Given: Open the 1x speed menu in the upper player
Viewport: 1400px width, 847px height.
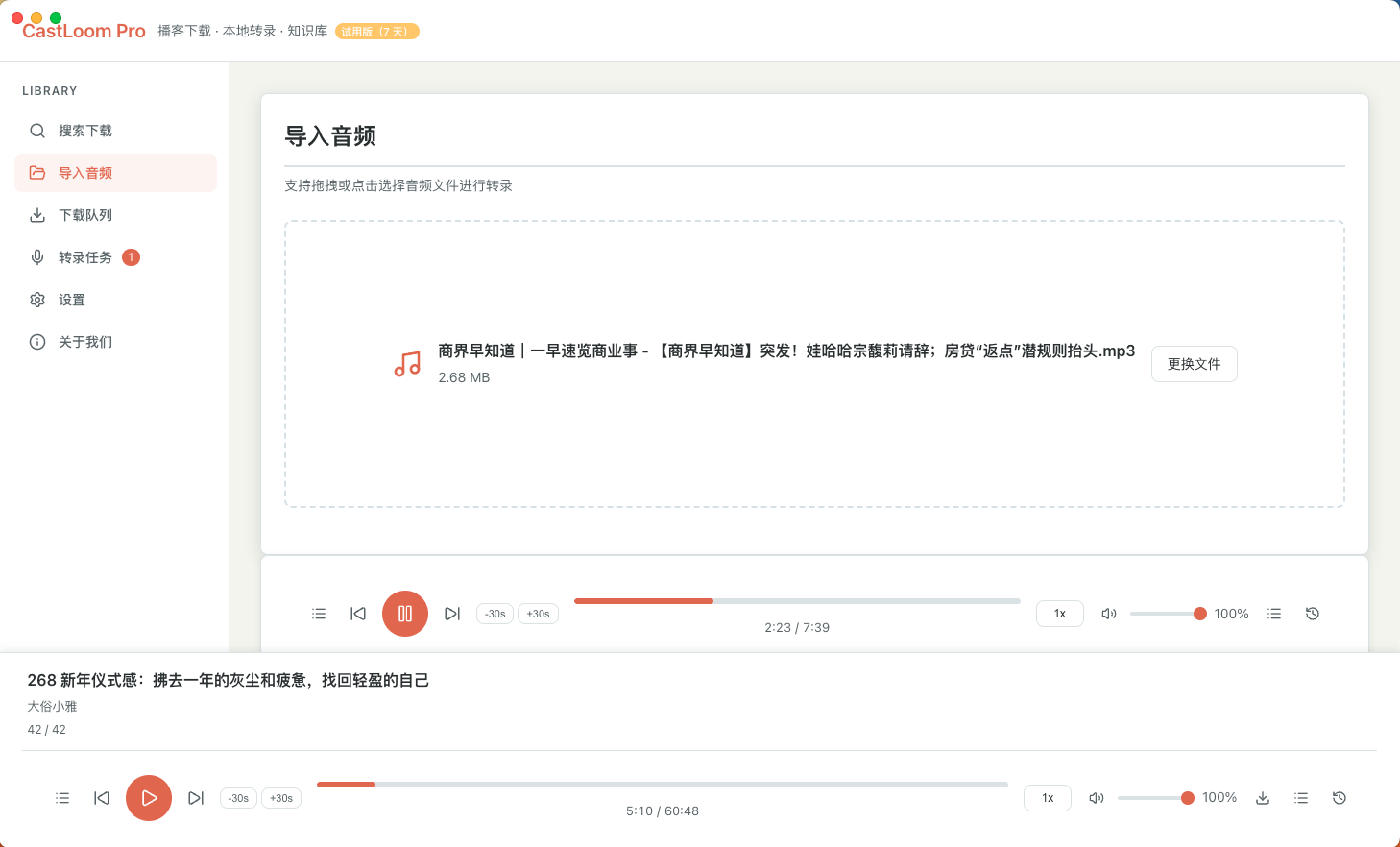Looking at the screenshot, I should (1059, 613).
